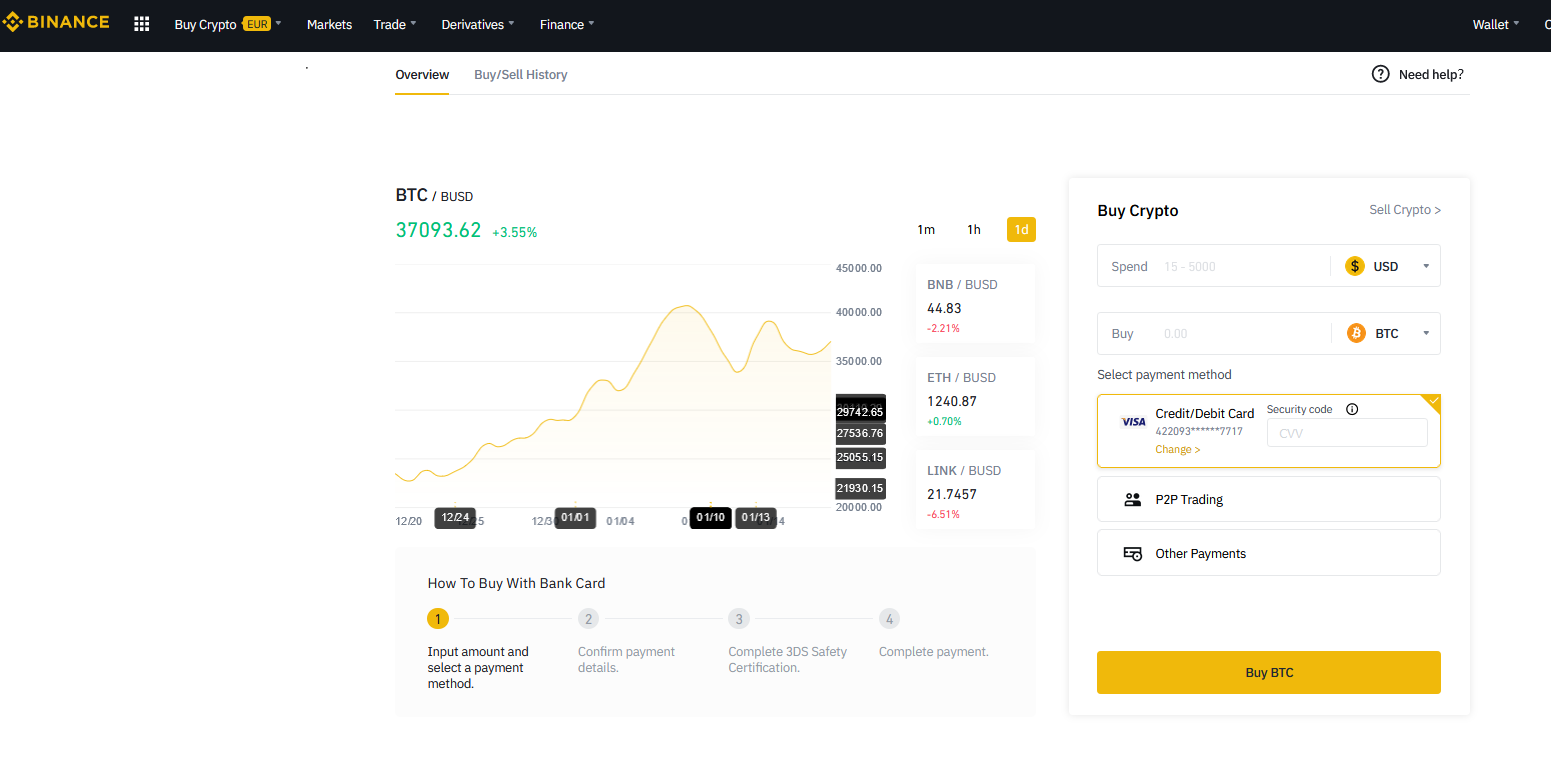This screenshot has width=1551, height=782.
Task: Switch chart timeframe to 1m
Action: click(925, 229)
